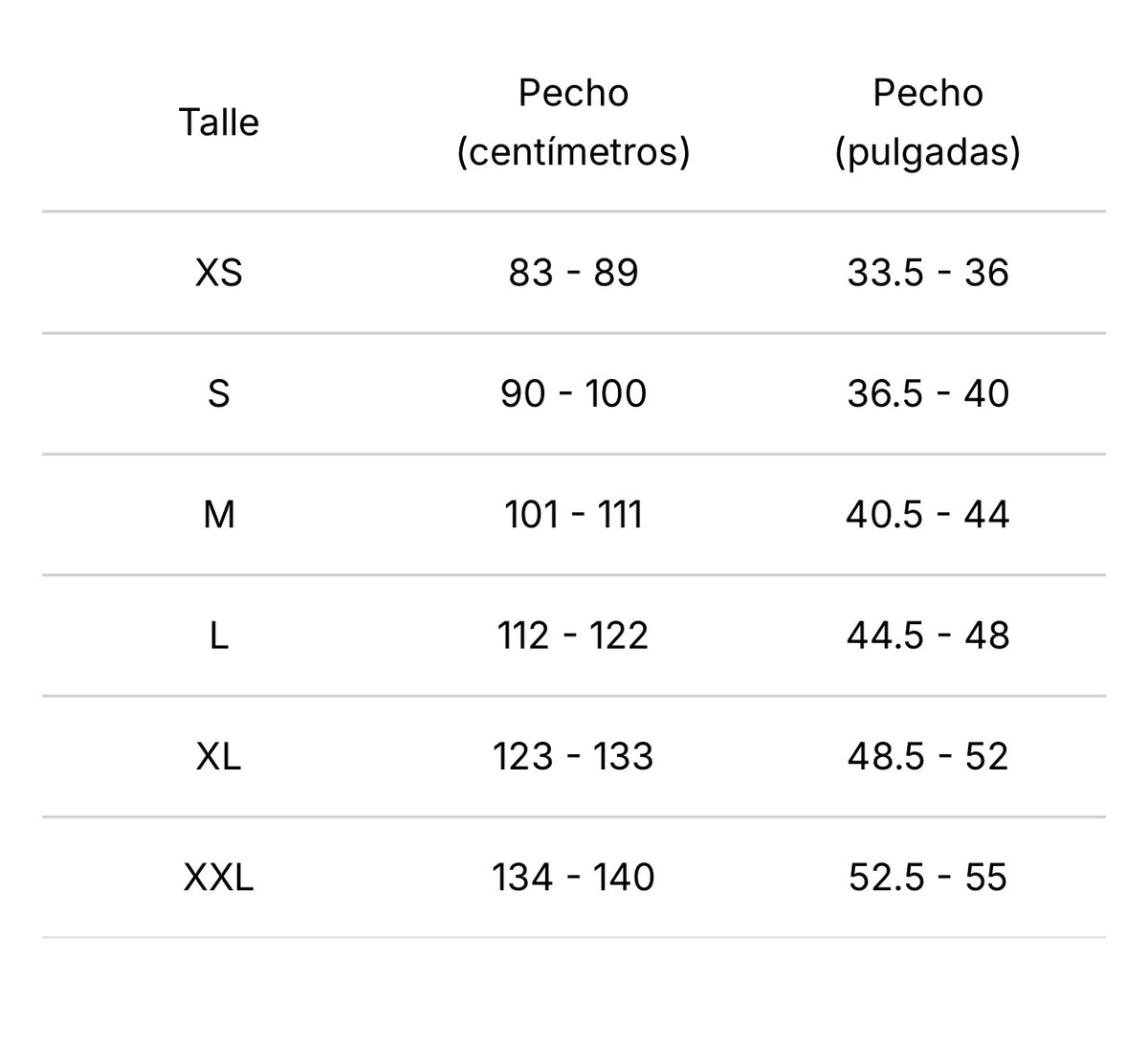Select the 52.5 - 55 inches cell
Viewport: 1148px width, 1048px height.
[928, 877]
